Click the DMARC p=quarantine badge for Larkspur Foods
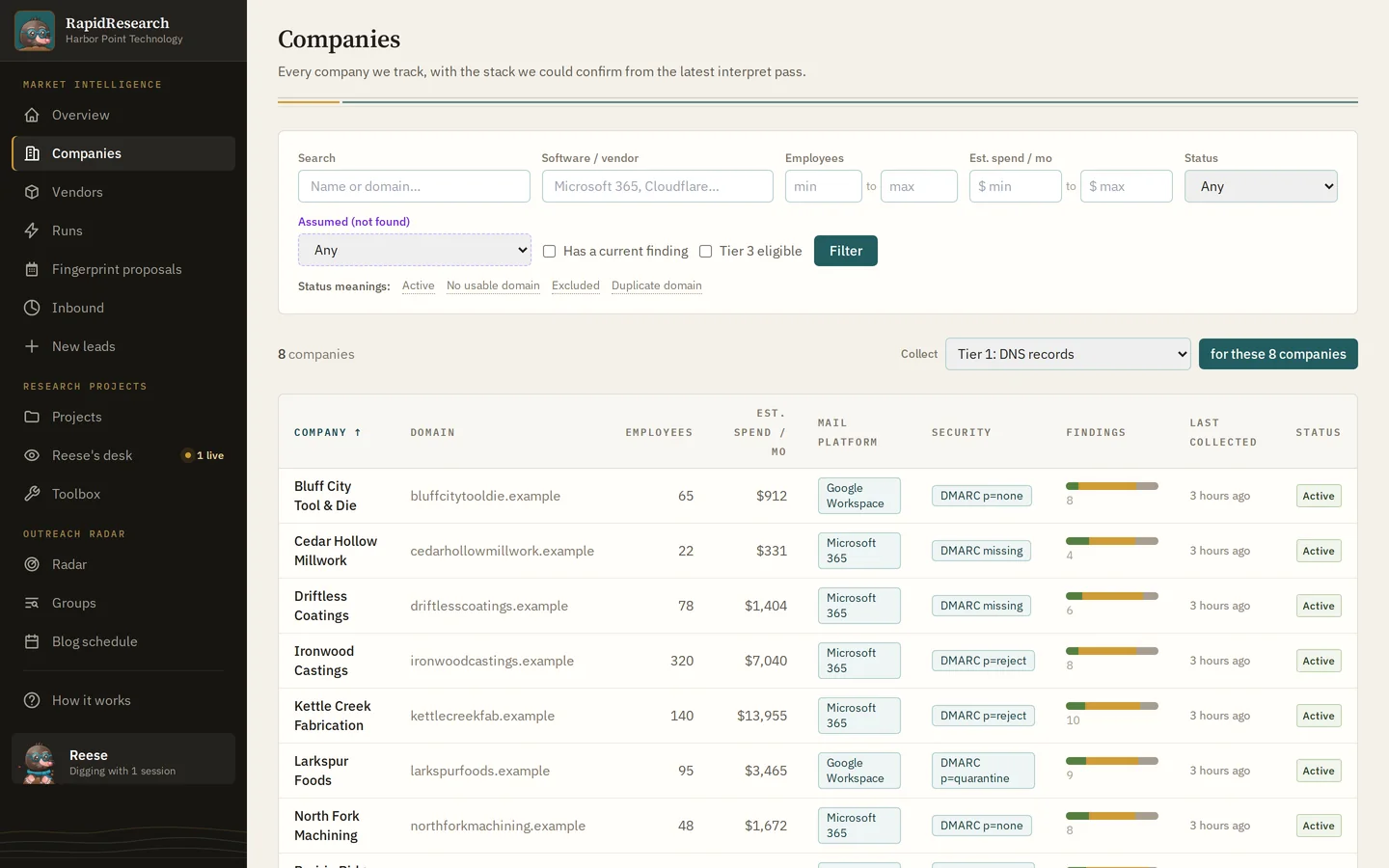The image size is (1389, 868). 983,771
